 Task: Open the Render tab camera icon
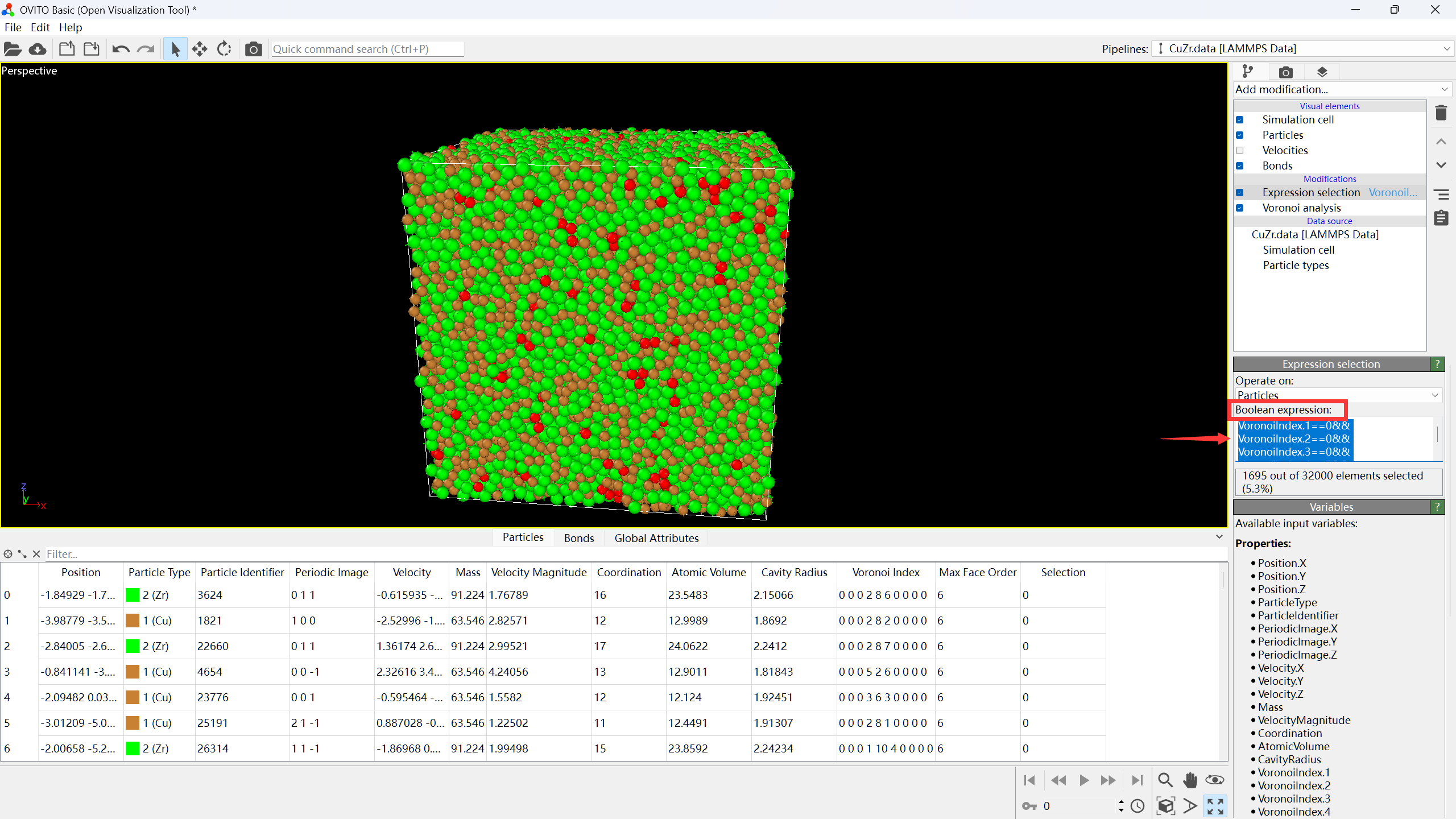coord(1285,72)
